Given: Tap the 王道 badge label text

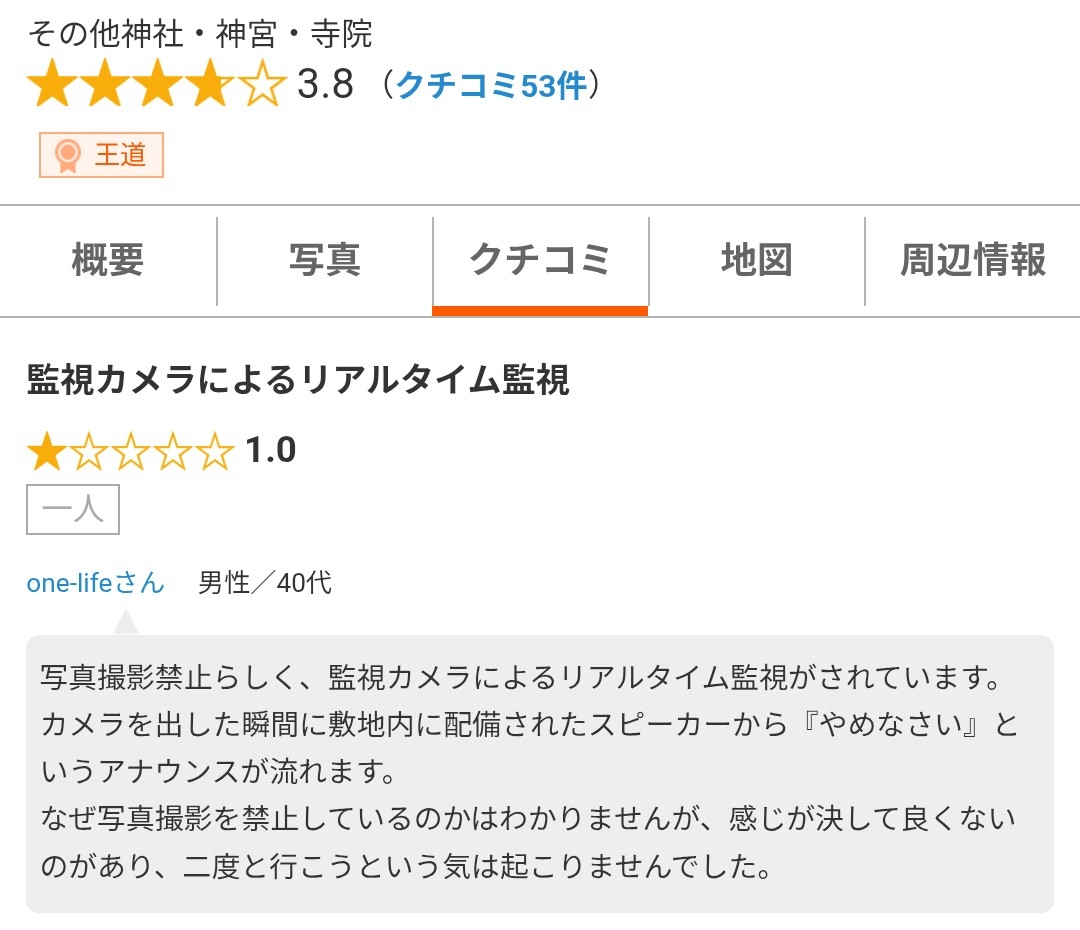Looking at the screenshot, I should (121, 155).
